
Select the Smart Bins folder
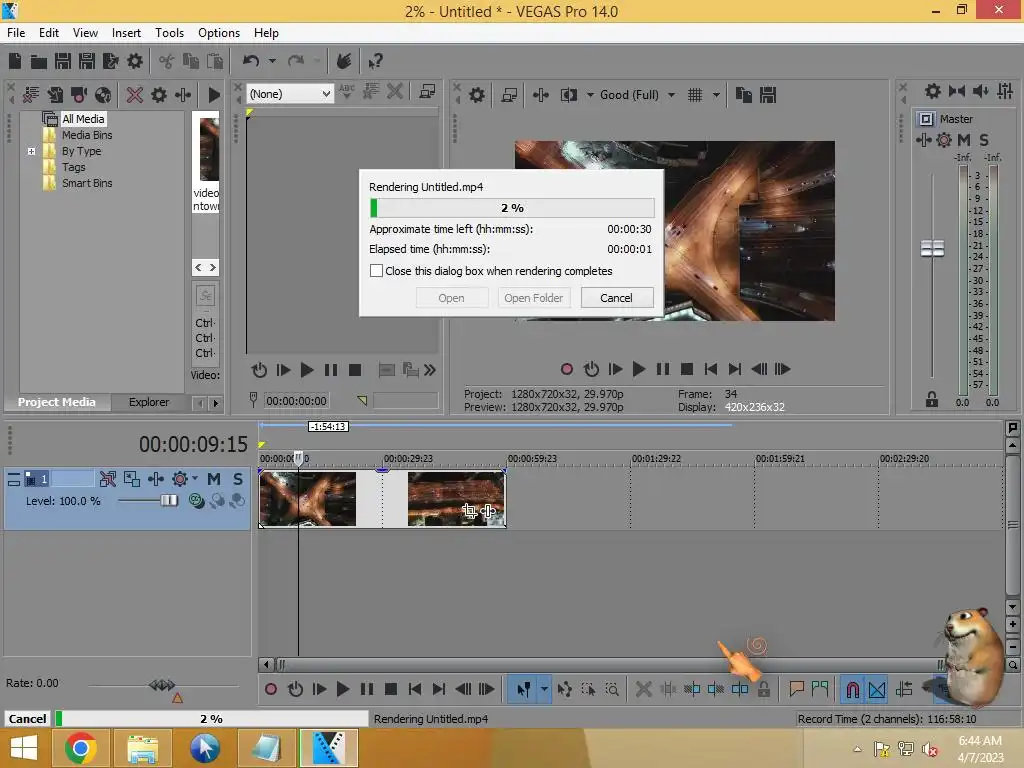click(x=87, y=183)
